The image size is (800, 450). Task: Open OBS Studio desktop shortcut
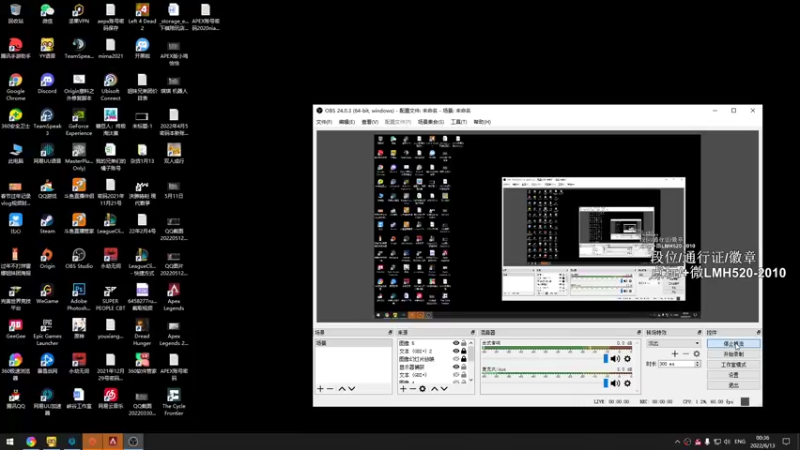coord(79,259)
